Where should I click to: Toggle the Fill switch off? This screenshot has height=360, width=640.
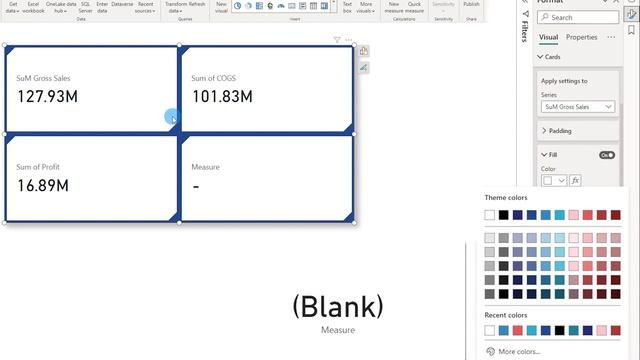tap(607, 155)
